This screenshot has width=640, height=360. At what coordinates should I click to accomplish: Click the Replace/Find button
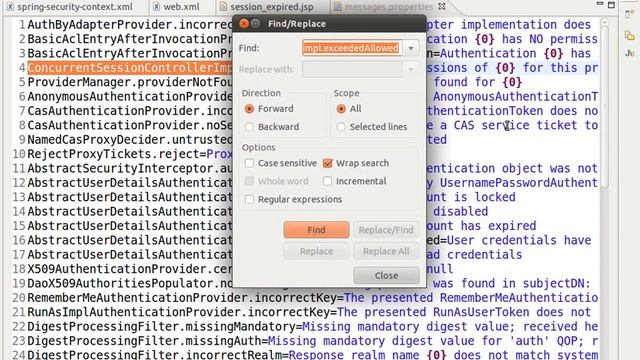tap(386, 230)
